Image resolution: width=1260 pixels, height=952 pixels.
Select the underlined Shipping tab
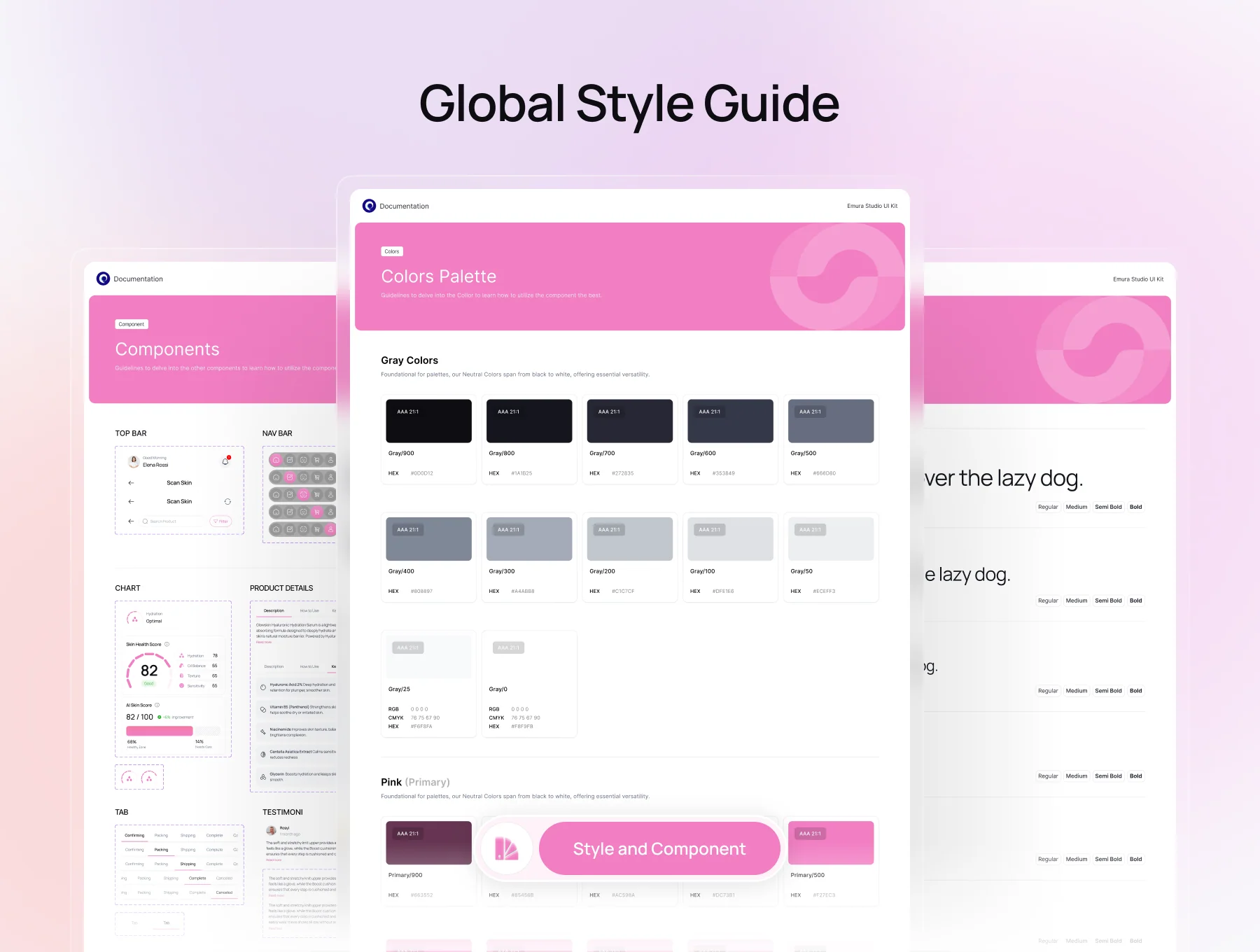(188, 864)
